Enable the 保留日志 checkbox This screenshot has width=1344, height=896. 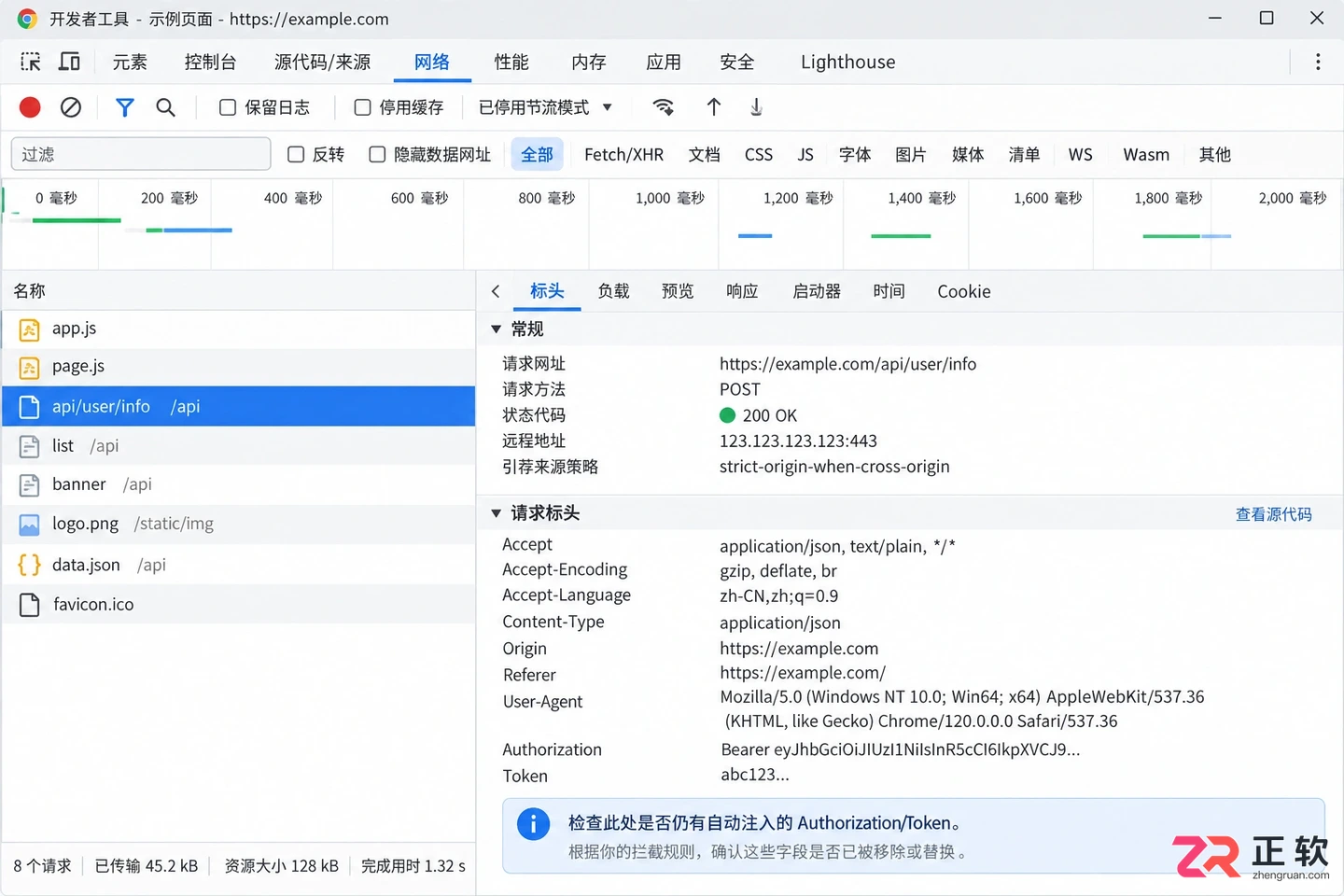[228, 107]
